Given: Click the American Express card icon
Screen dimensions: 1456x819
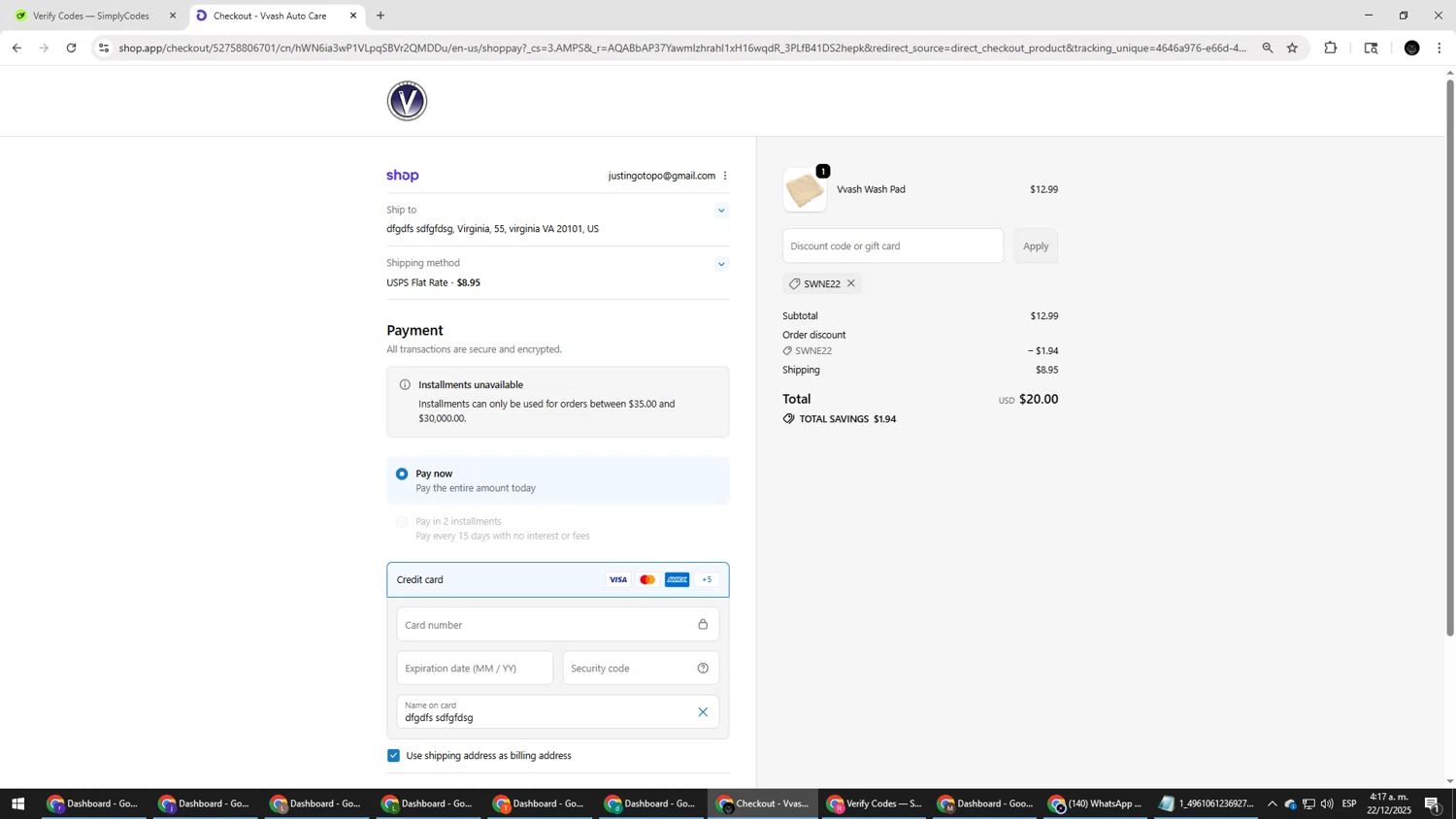Looking at the screenshot, I should [x=677, y=580].
